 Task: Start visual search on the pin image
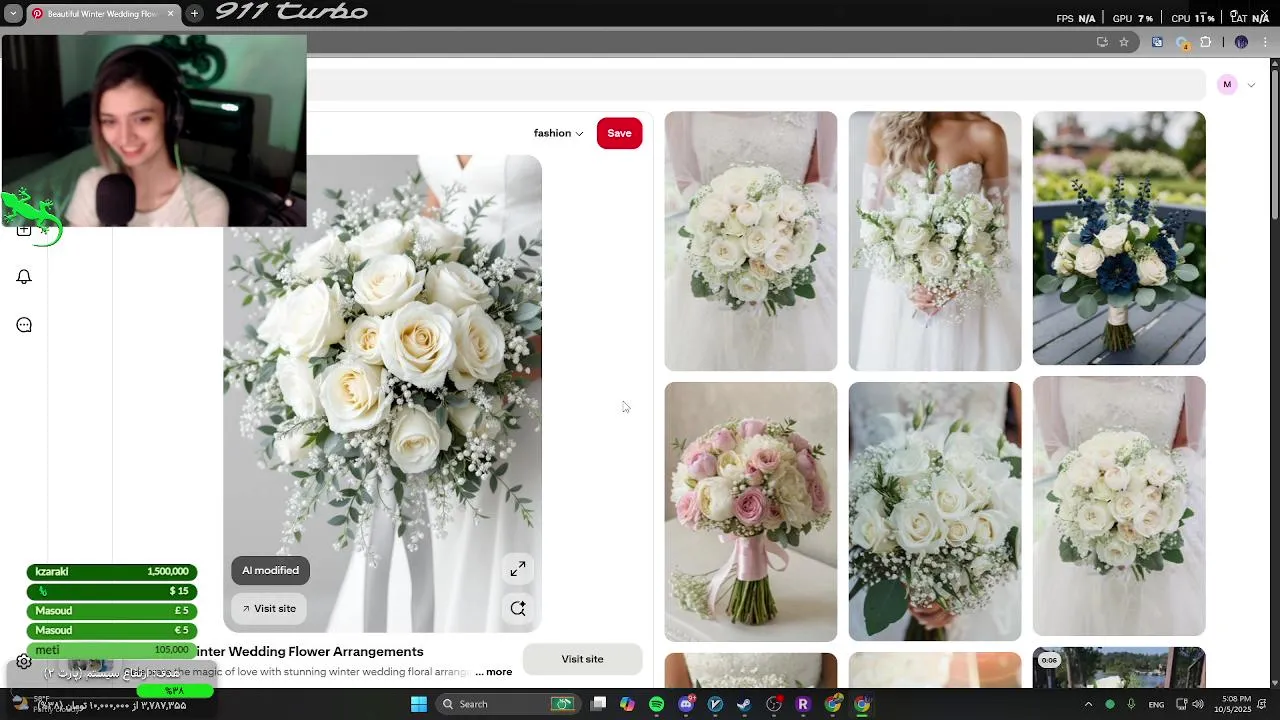[x=518, y=608]
